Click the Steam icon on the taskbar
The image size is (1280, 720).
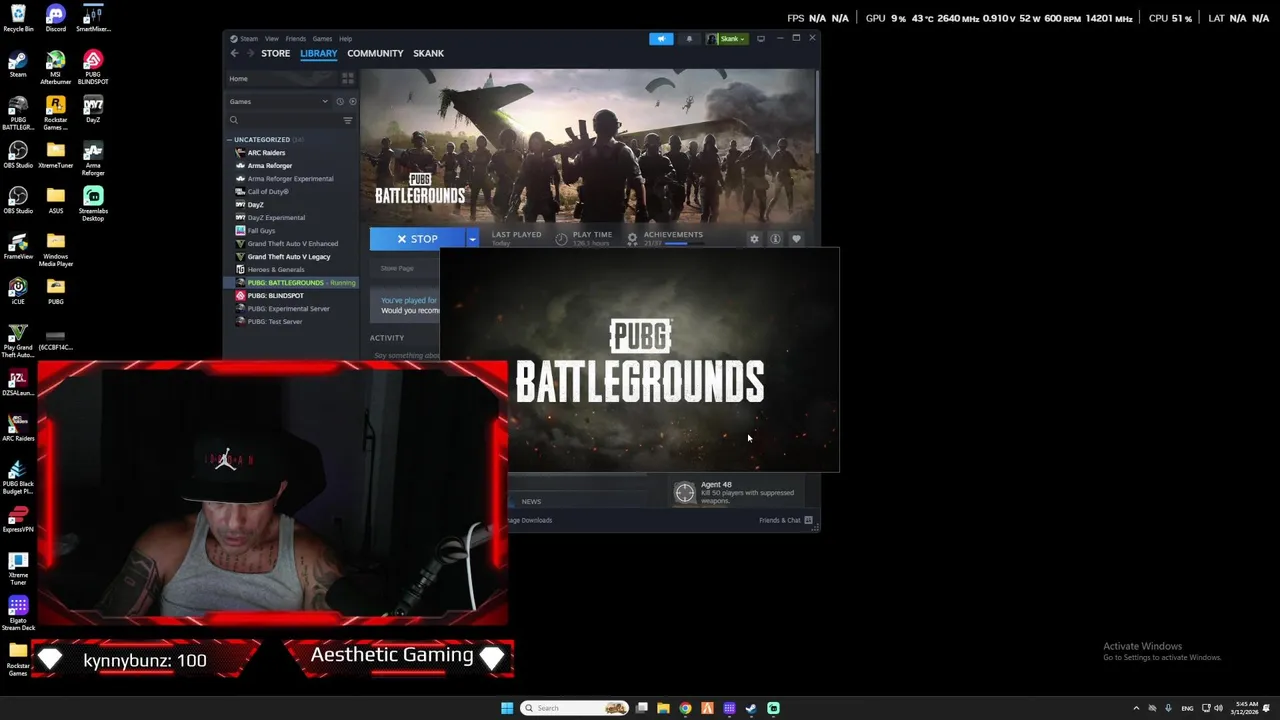point(751,708)
